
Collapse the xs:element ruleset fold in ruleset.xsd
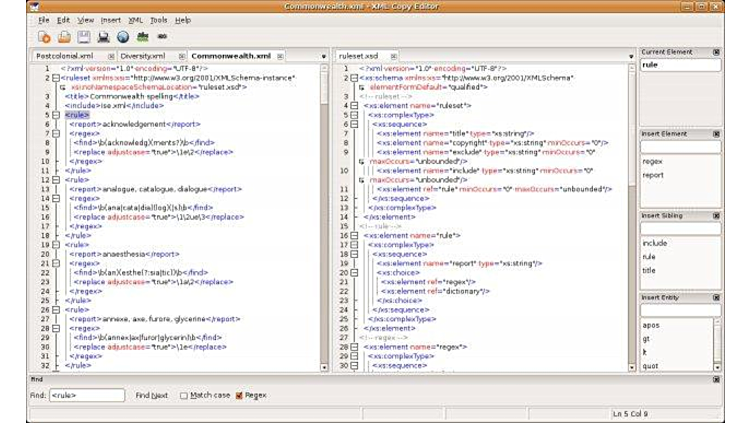pos(354,105)
